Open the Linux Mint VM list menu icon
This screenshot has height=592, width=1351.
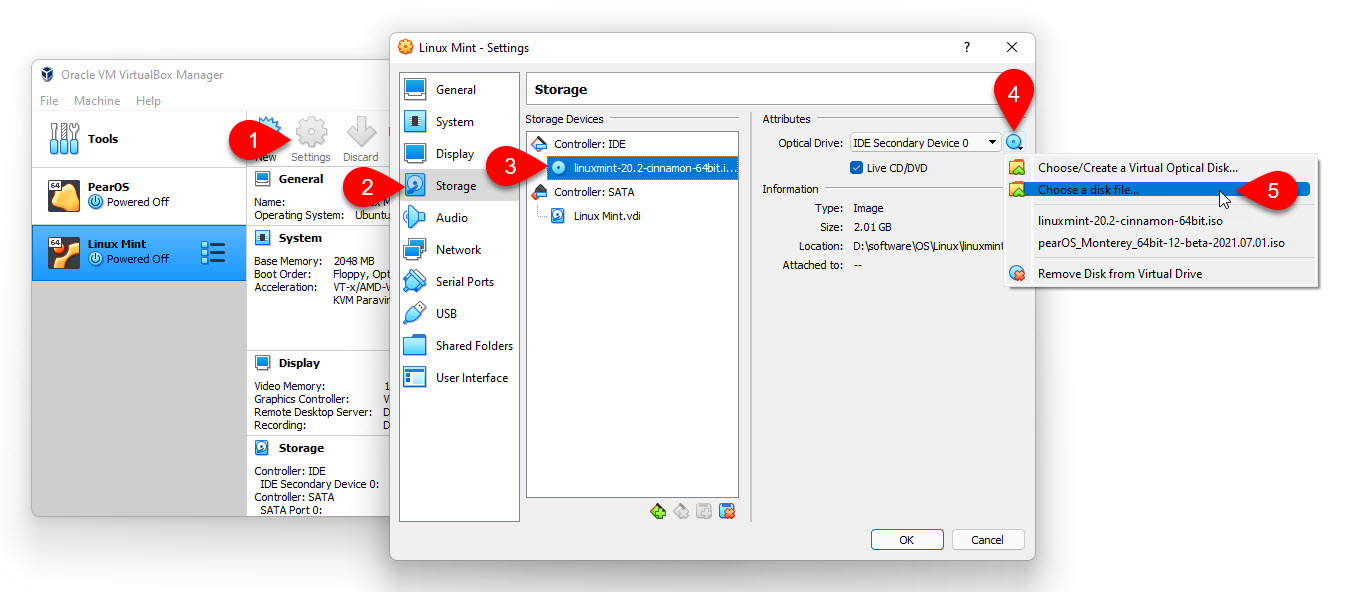point(213,252)
